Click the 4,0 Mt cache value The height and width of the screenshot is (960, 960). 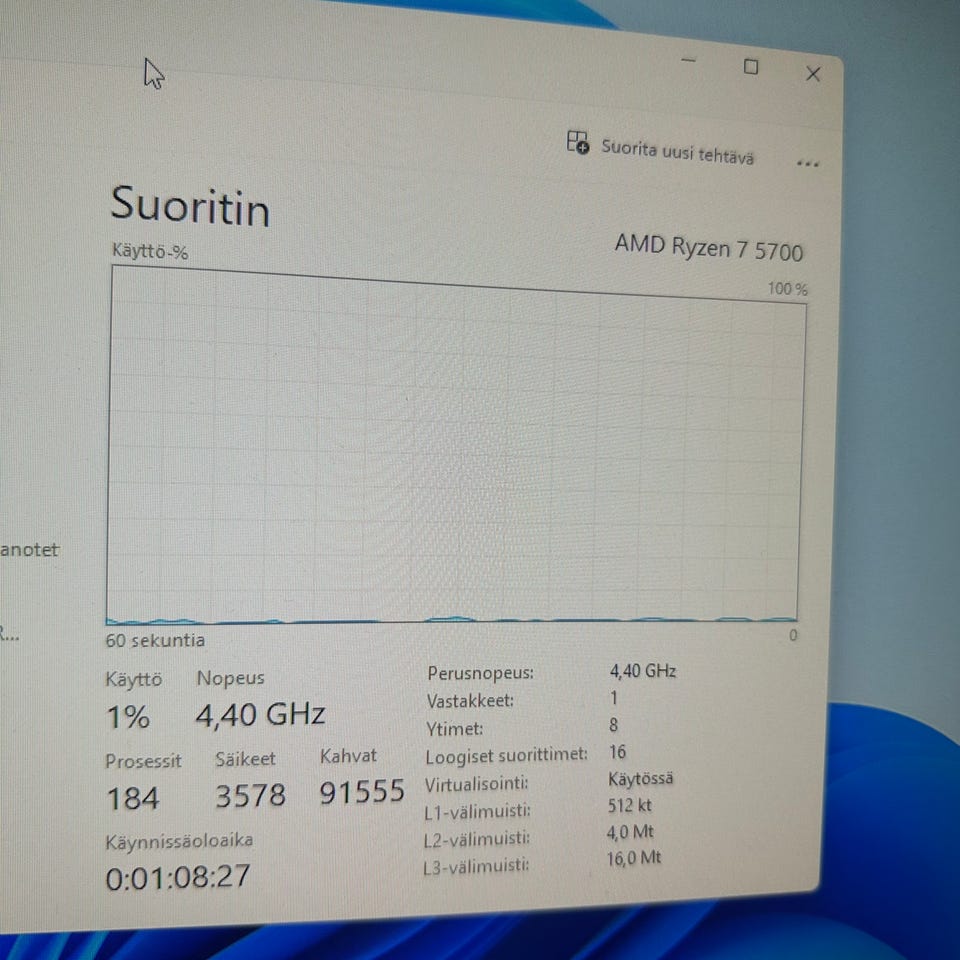(630, 832)
